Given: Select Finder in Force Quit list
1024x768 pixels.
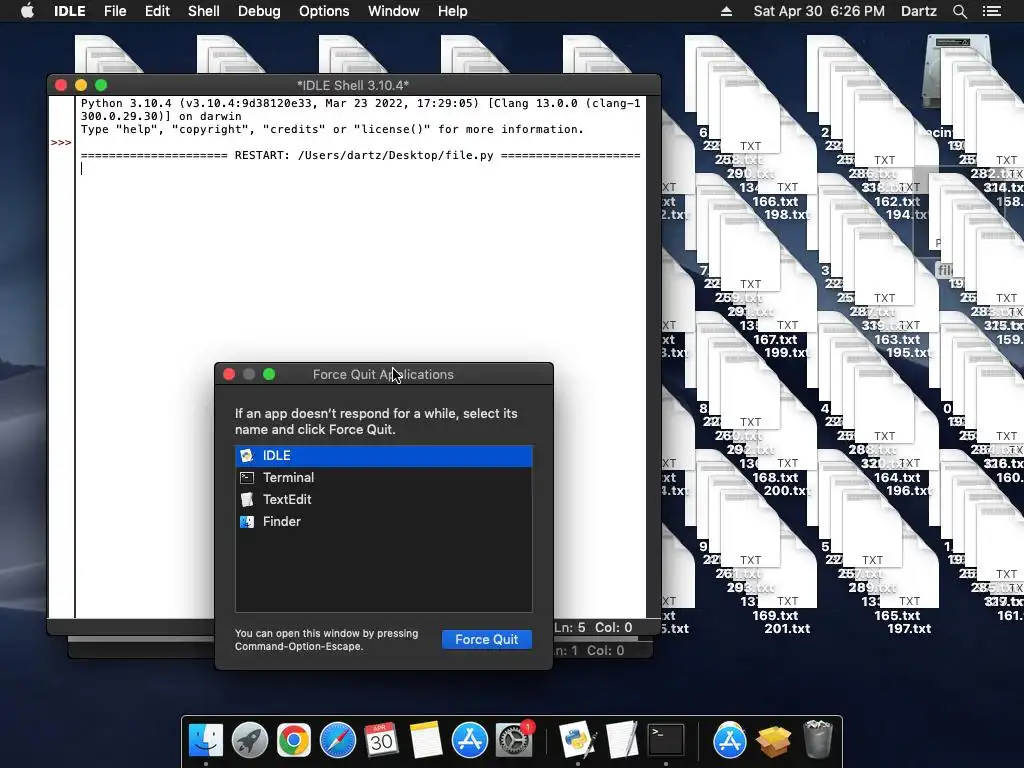Looking at the screenshot, I should point(384,522).
